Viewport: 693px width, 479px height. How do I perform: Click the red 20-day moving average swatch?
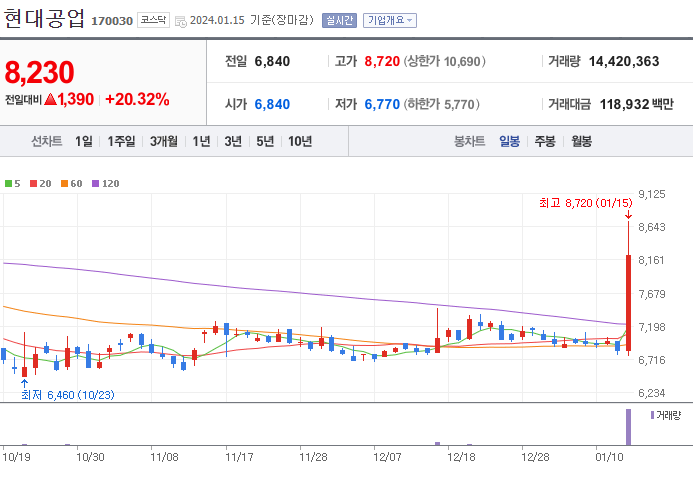[x=34, y=183]
